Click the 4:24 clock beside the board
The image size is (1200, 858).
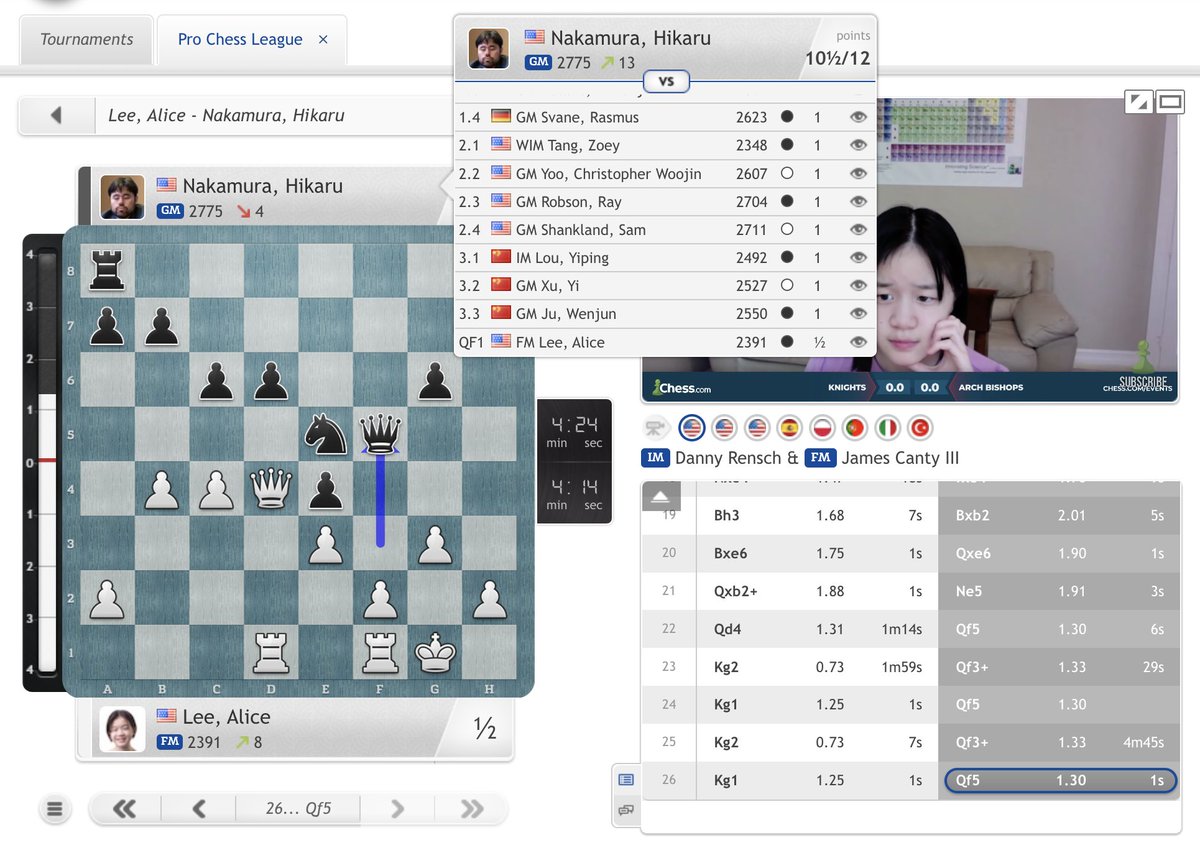pos(574,431)
